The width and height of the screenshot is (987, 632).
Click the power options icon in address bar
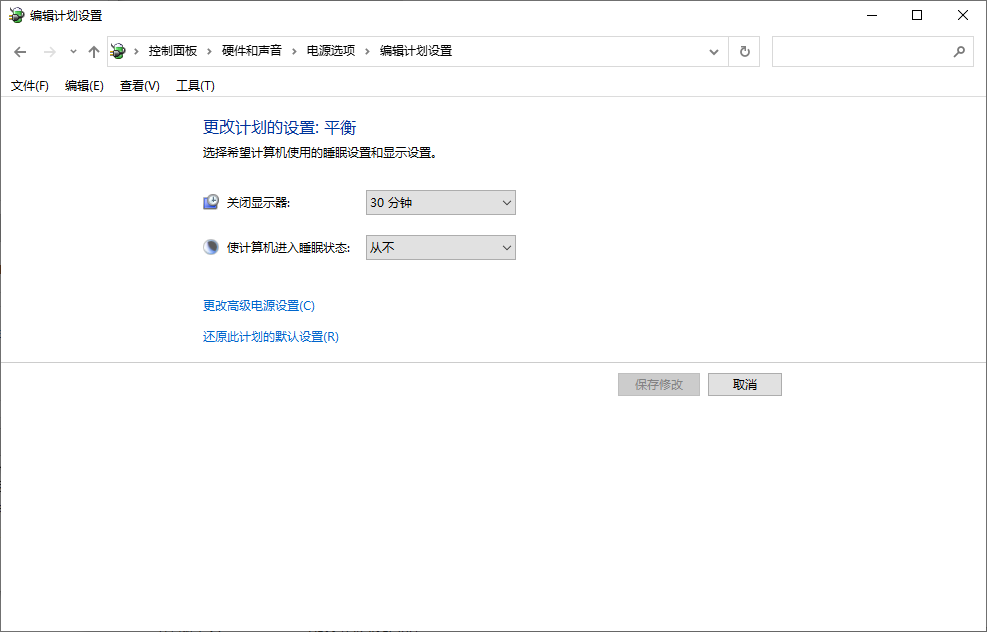tap(118, 51)
